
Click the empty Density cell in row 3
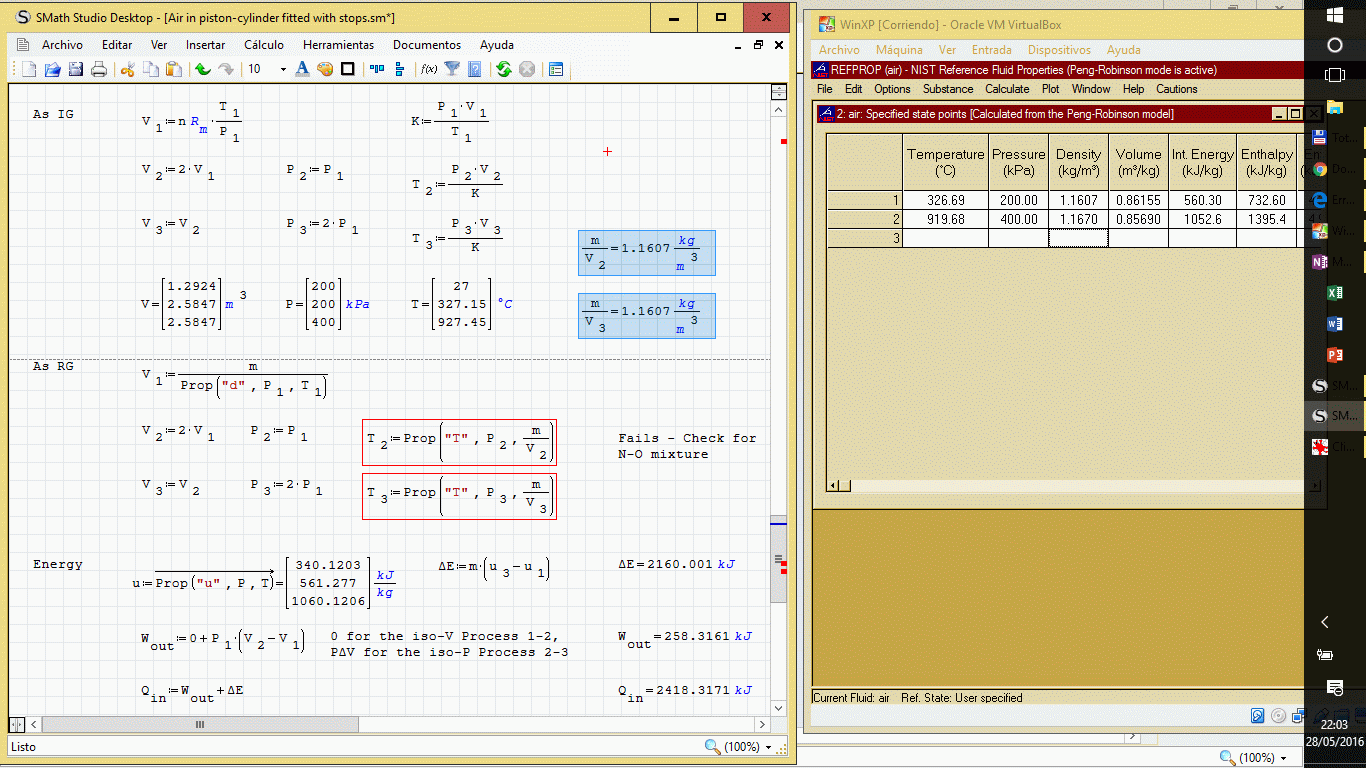(x=1078, y=238)
